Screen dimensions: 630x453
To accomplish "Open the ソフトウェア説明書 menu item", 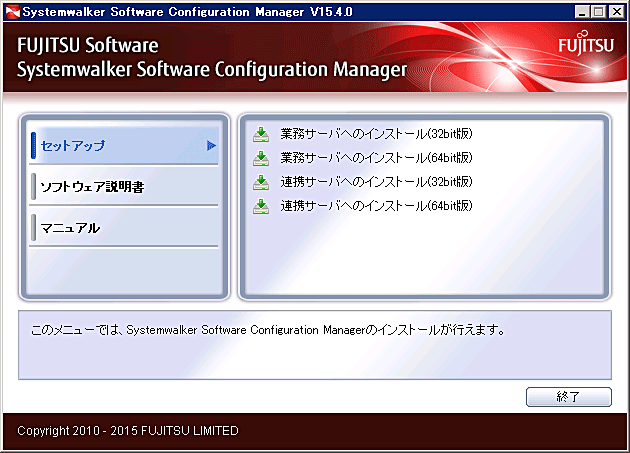I will pyautogui.click(x=125, y=186).
